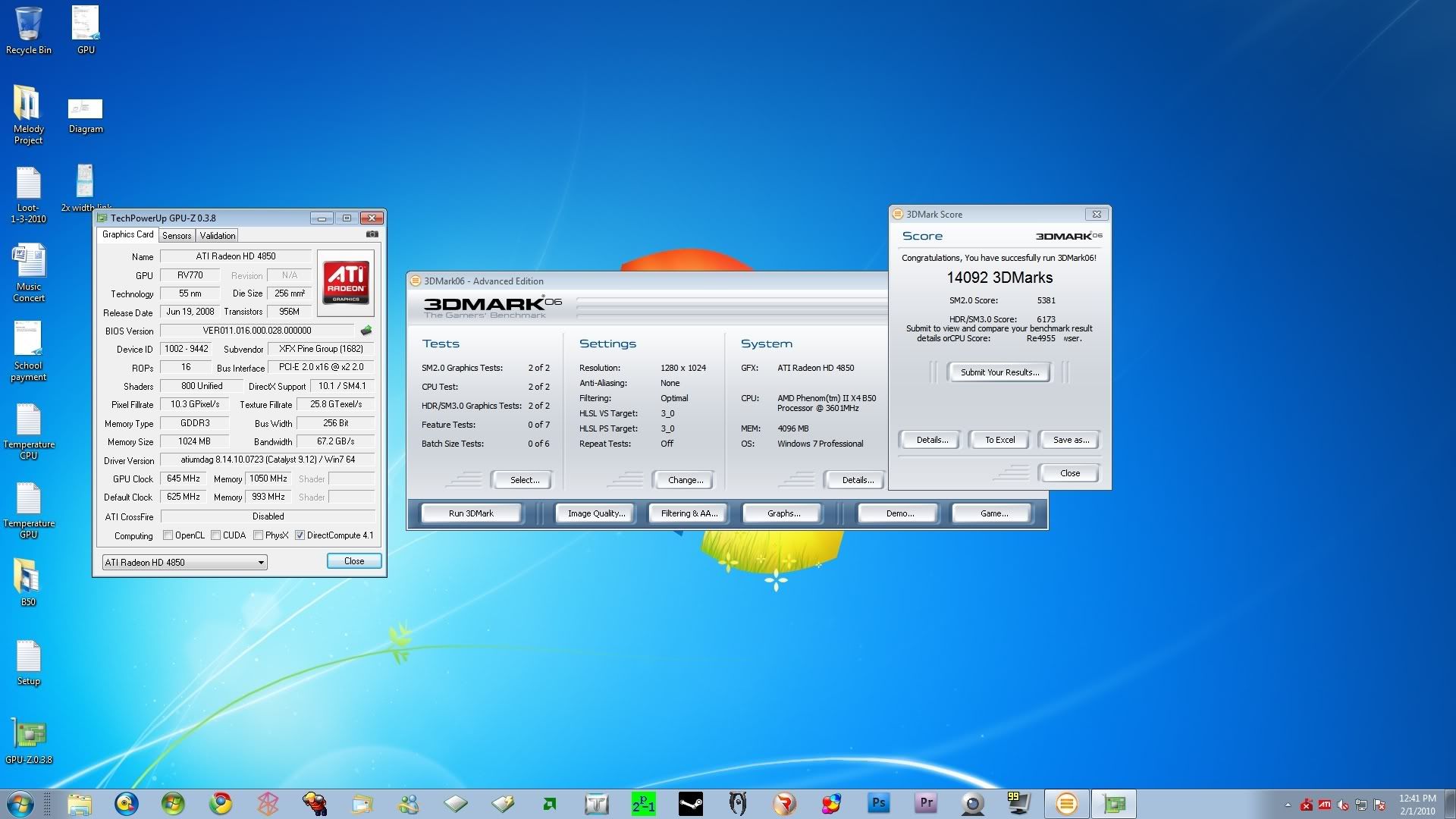Click the ATI tray icon
Image resolution: width=1456 pixels, height=819 pixels.
(1325, 805)
